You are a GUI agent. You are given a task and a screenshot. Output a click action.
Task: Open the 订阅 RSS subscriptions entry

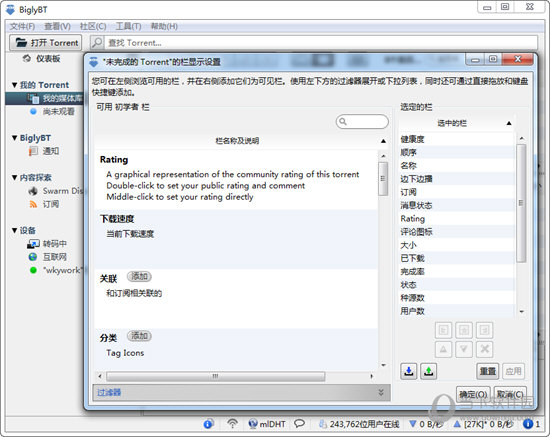tap(51, 204)
